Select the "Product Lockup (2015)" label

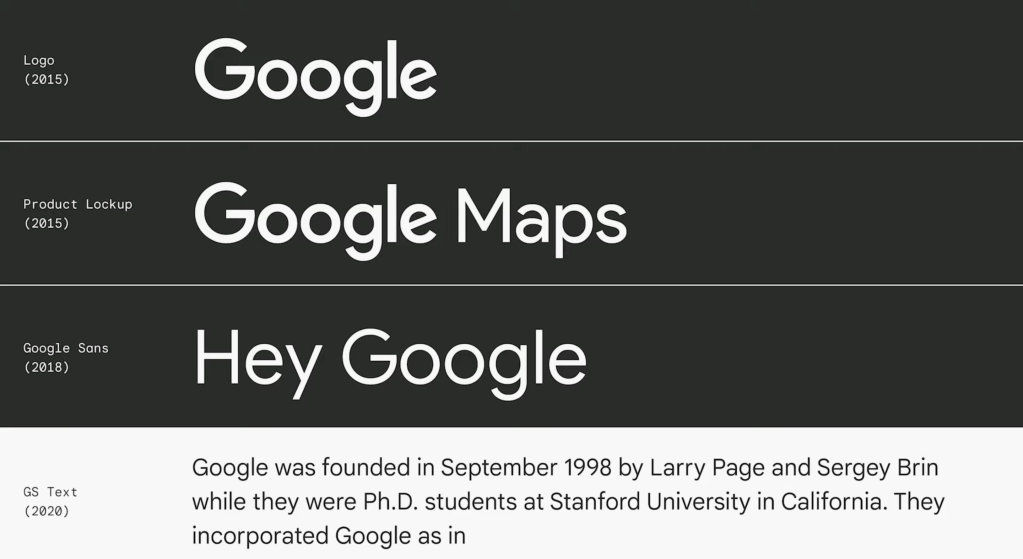coord(77,213)
